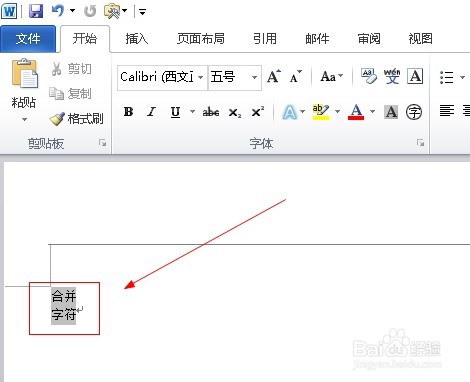Switch to the 开始 tab
The width and height of the screenshot is (470, 382).
[x=85, y=39]
